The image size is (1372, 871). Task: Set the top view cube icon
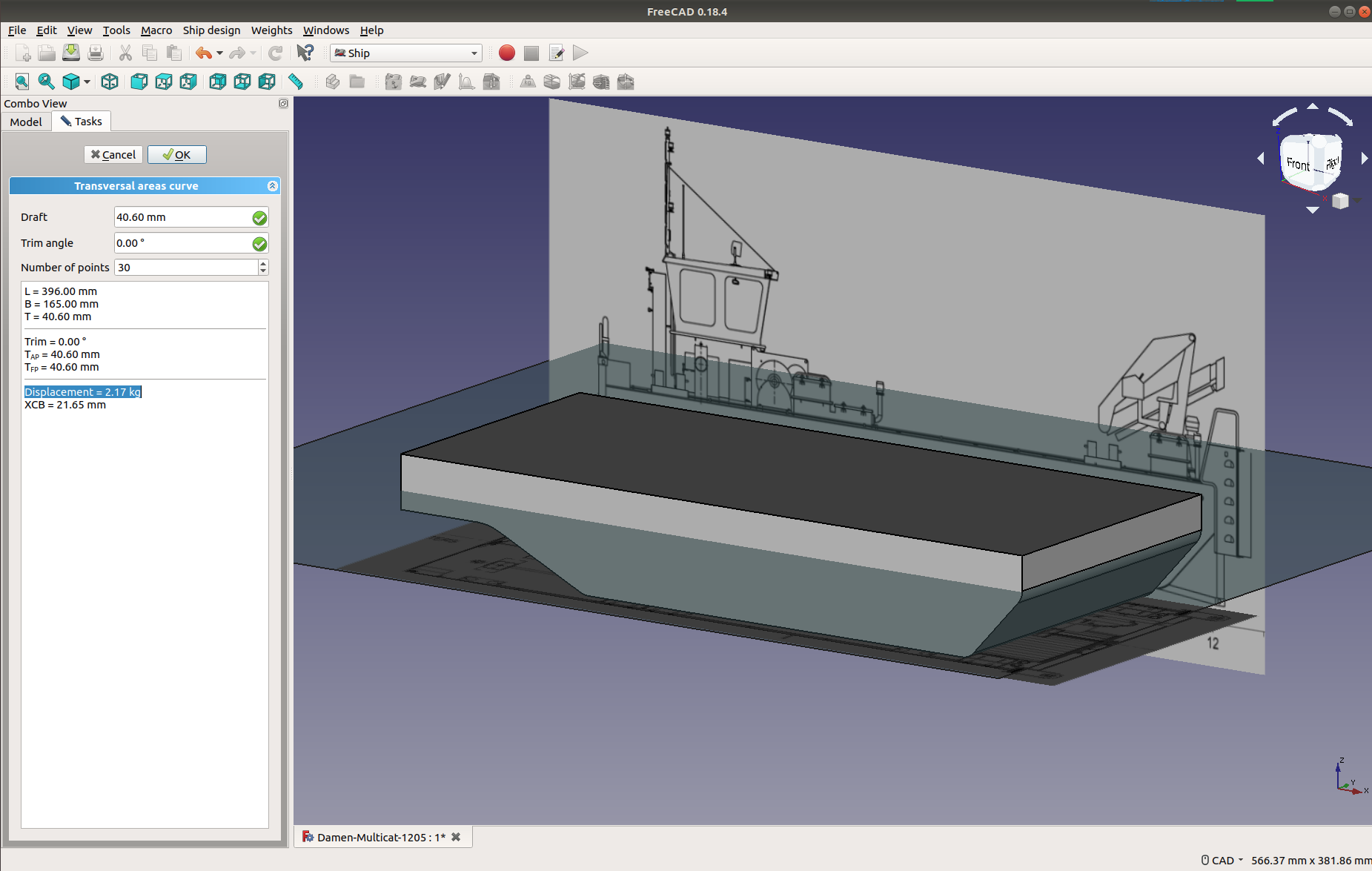164,82
